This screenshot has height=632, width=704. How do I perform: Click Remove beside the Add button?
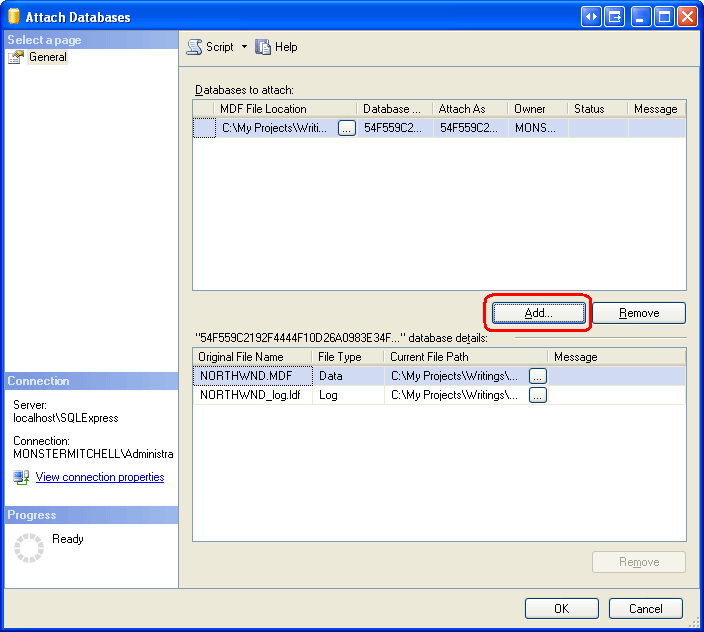coord(639,313)
